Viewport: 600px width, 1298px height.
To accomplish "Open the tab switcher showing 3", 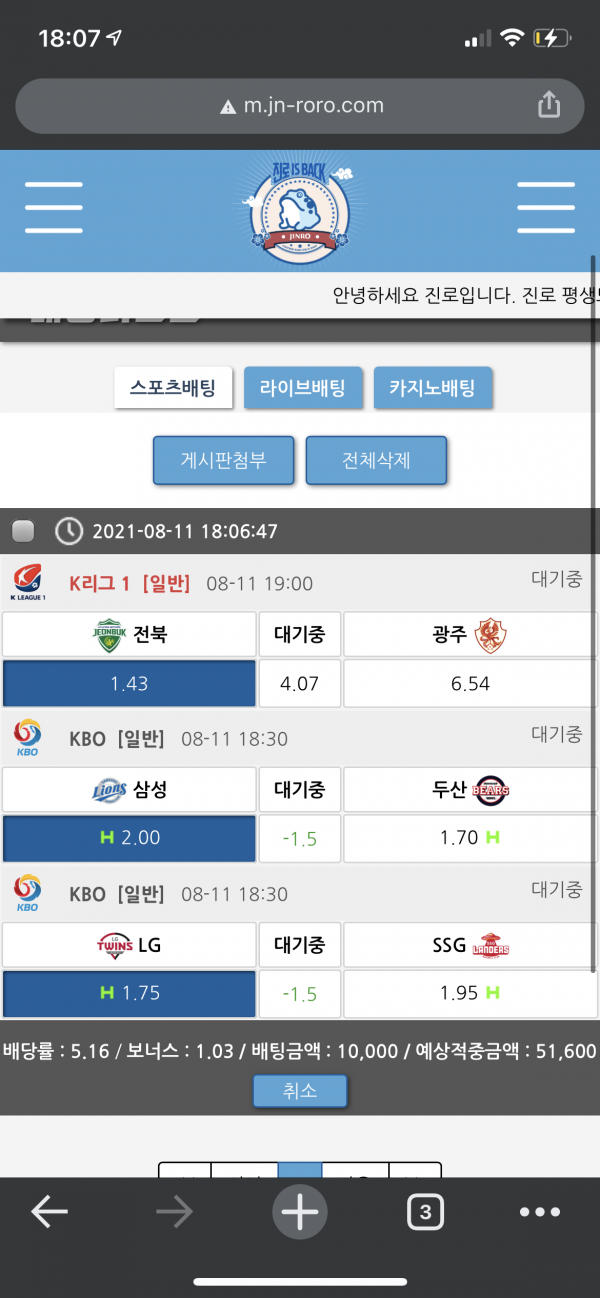I will click(425, 1212).
